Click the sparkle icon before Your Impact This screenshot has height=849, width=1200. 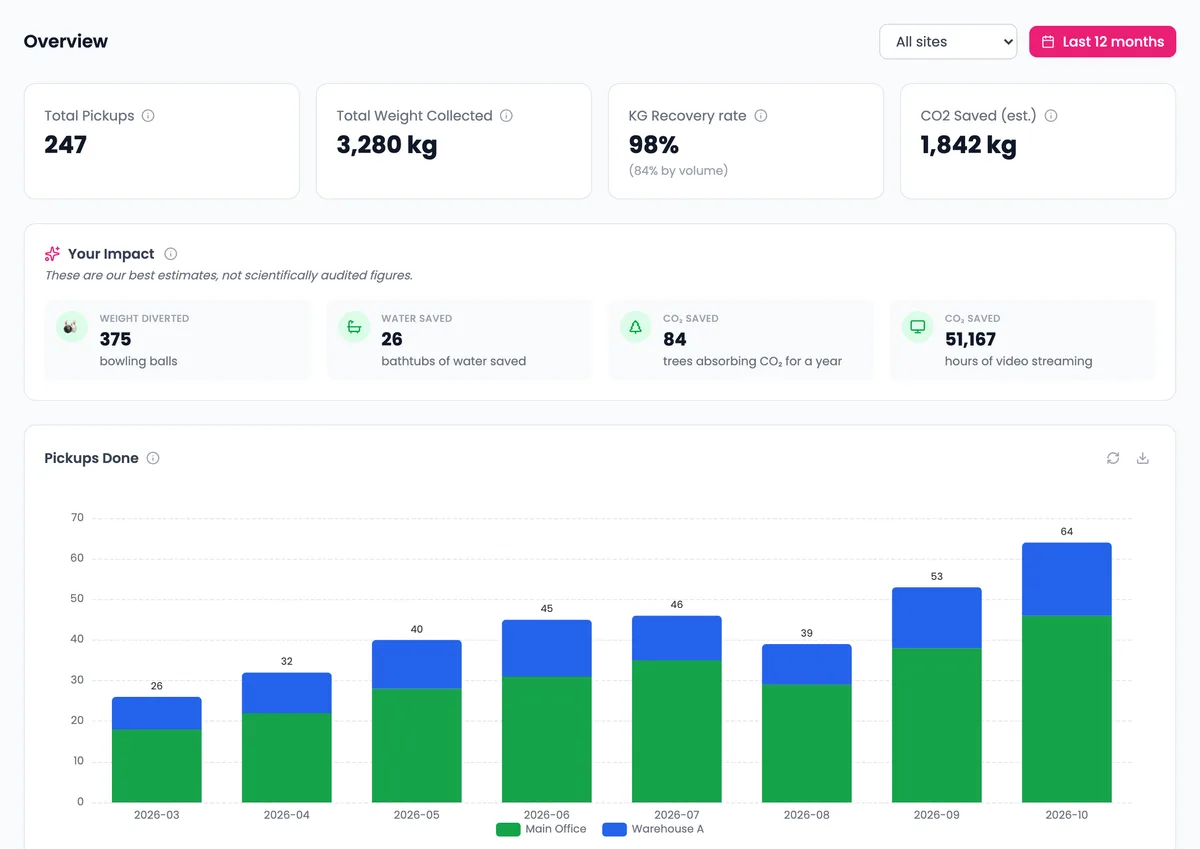click(53, 254)
